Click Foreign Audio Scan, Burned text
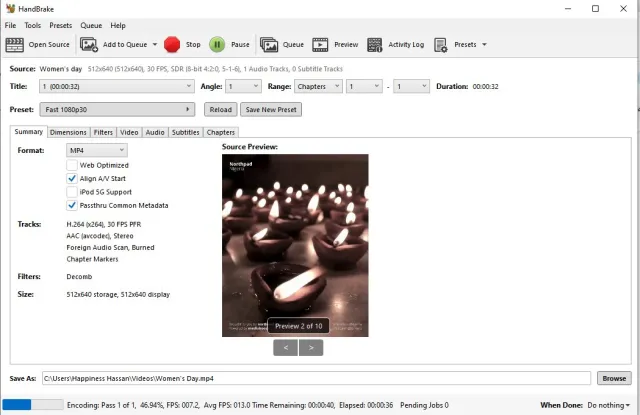 pyautogui.click(x=110, y=248)
